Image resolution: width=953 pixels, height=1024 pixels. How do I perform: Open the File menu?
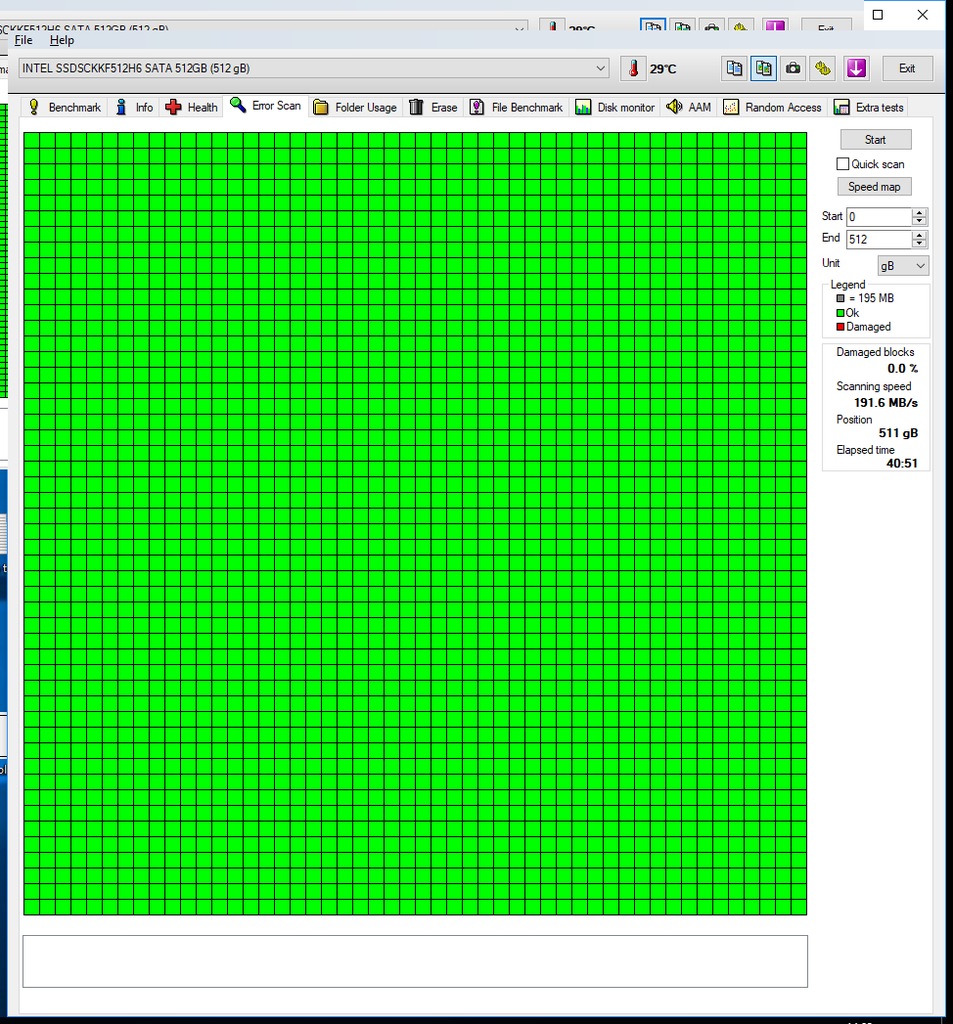[x=24, y=40]
